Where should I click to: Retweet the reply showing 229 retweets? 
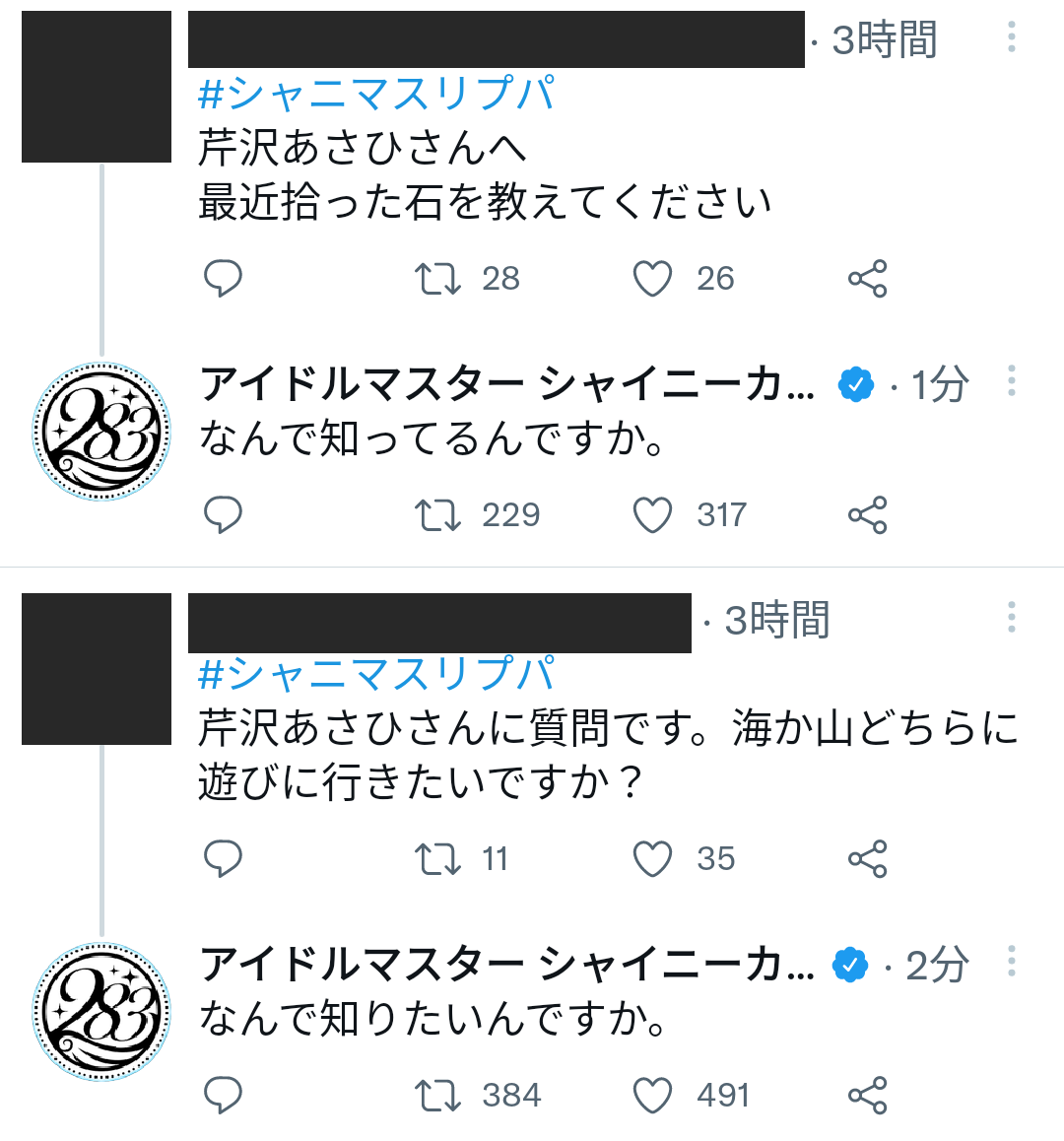(x=437, y=515)
